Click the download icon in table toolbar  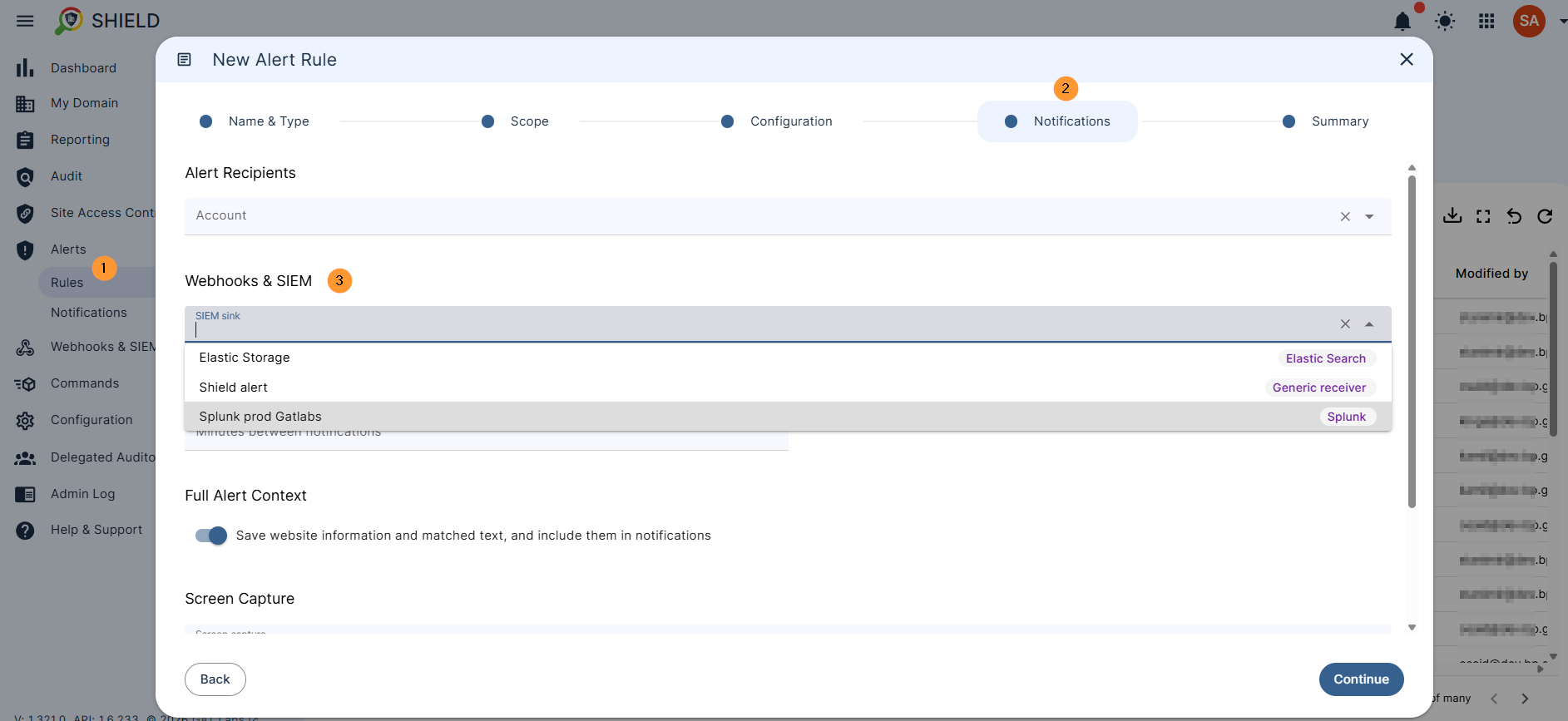[1452, 216]
